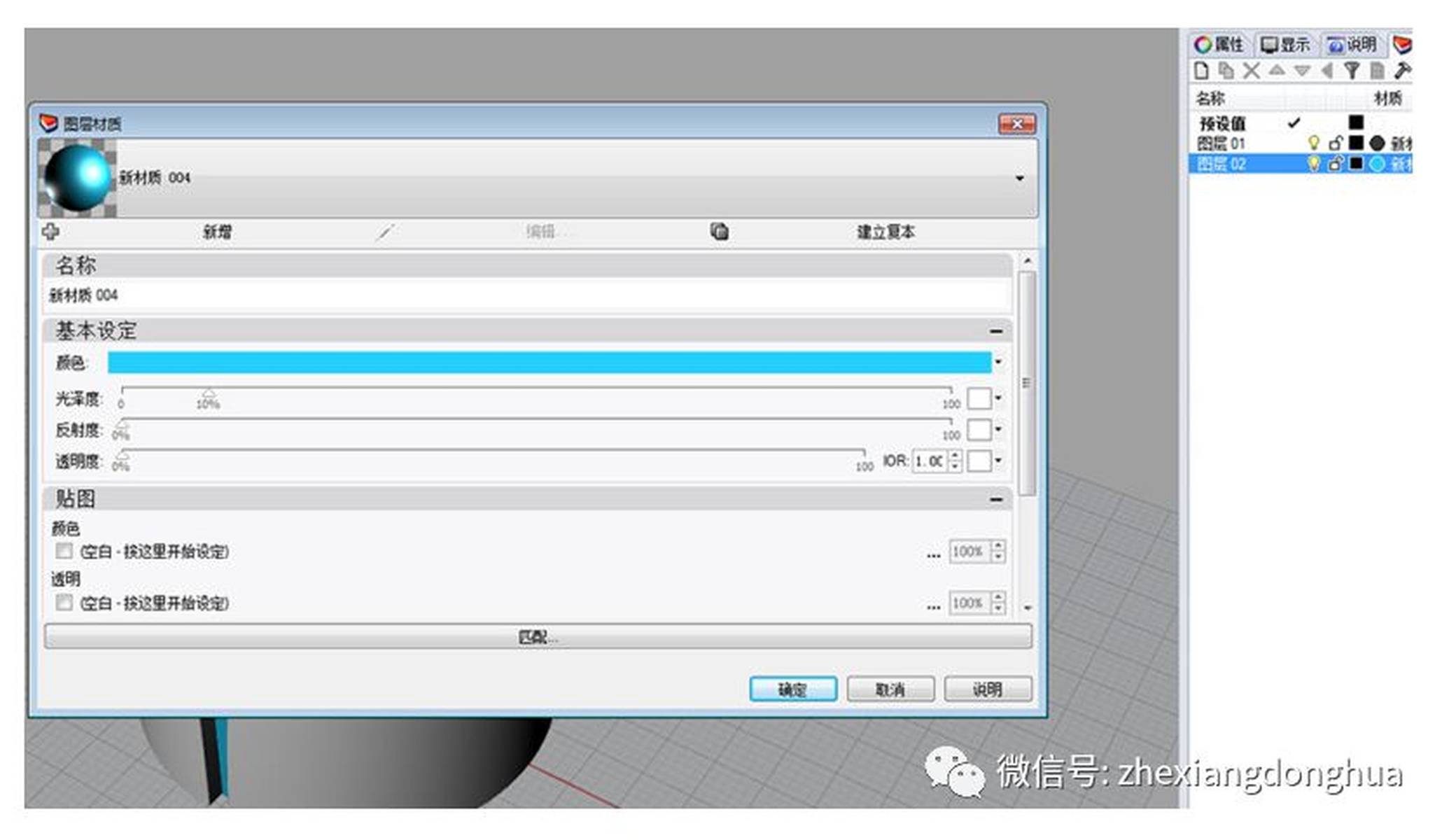Click the 100% stepper for the 颜色 texture

tap(999, 552)
